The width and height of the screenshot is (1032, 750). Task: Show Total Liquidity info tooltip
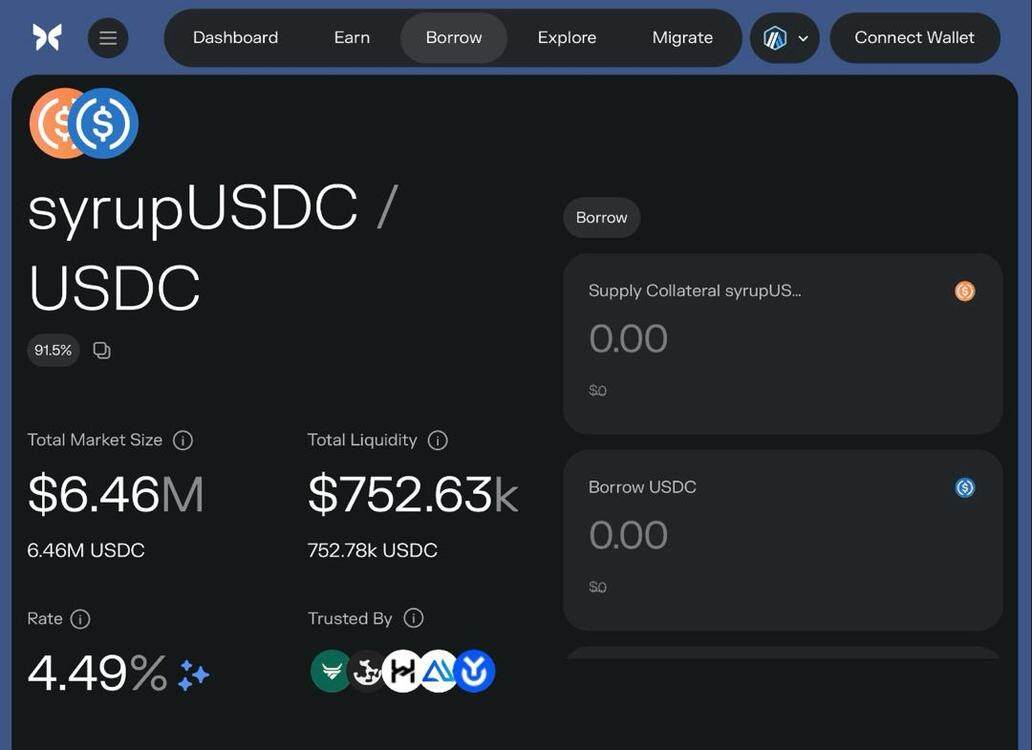(437, 440)
